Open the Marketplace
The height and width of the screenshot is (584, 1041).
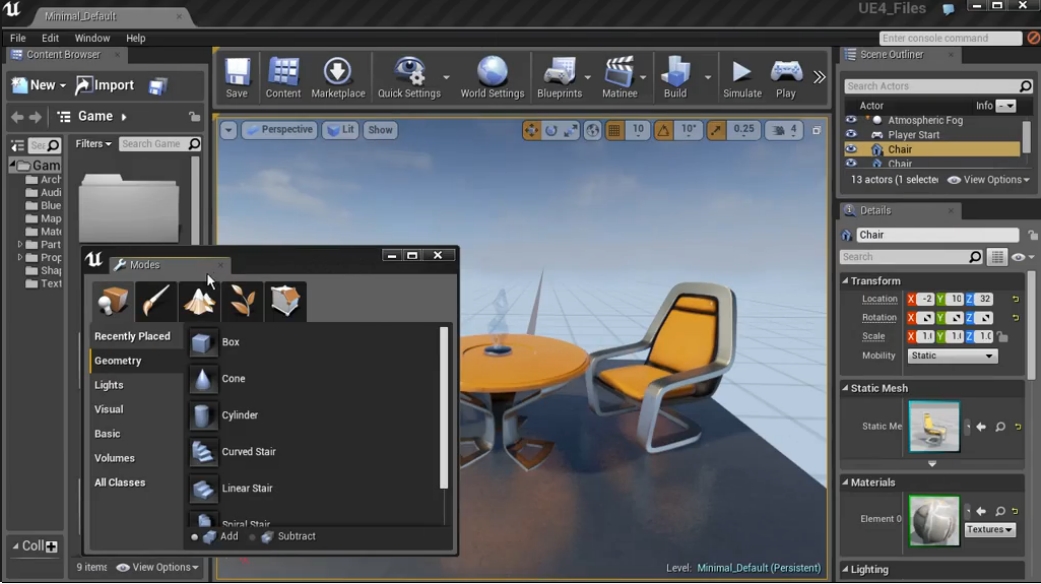tap(338, 77)
